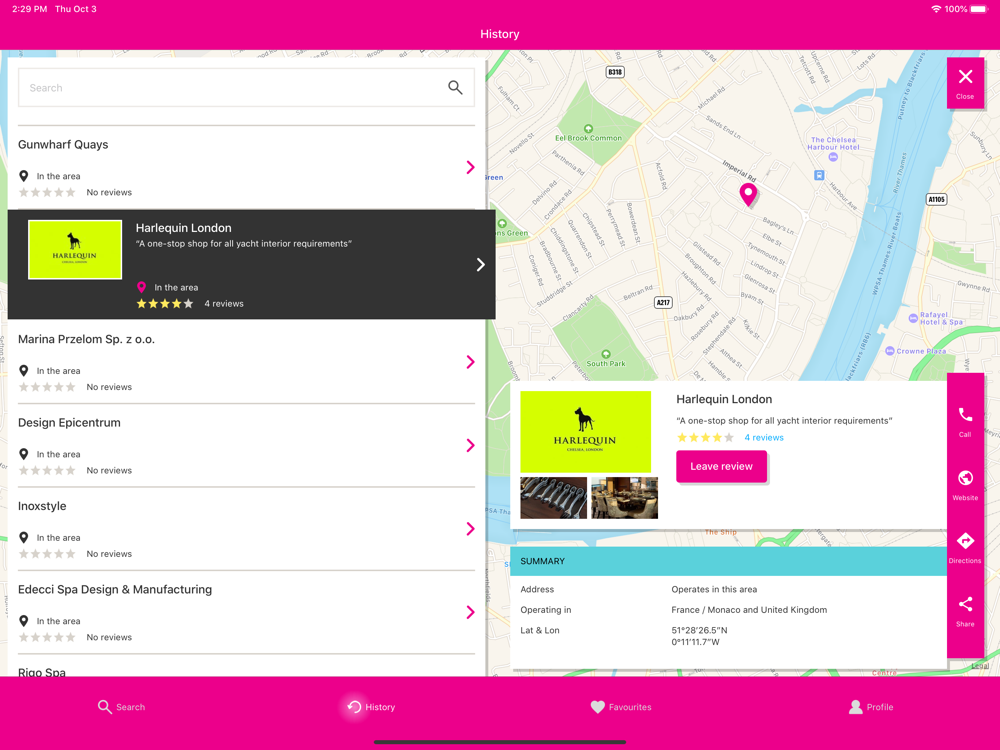The image size is (1000, 750).
Task: Click the Search input field
Action: (246, 87)
